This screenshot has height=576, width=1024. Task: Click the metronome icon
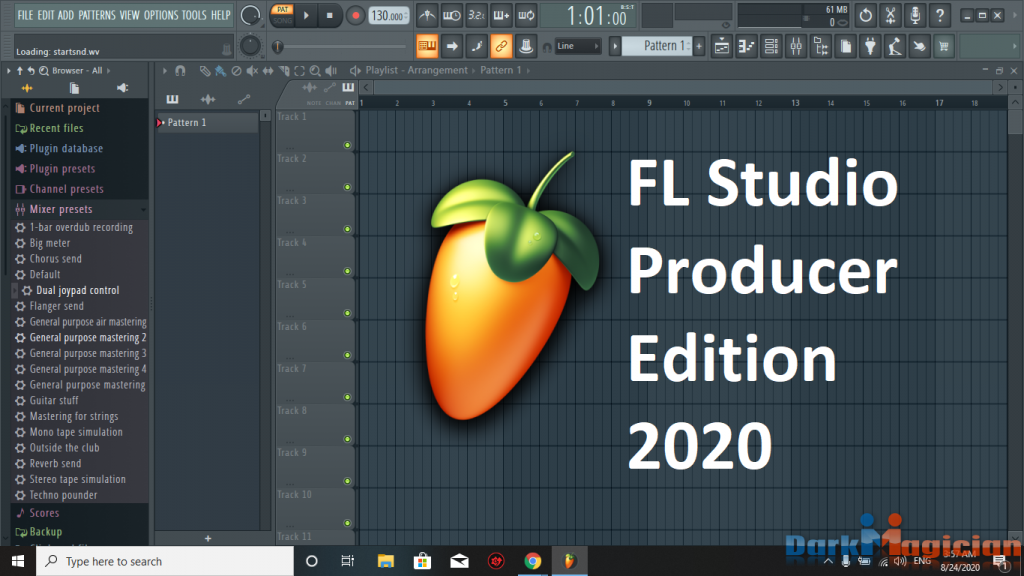tap(427, 15)
